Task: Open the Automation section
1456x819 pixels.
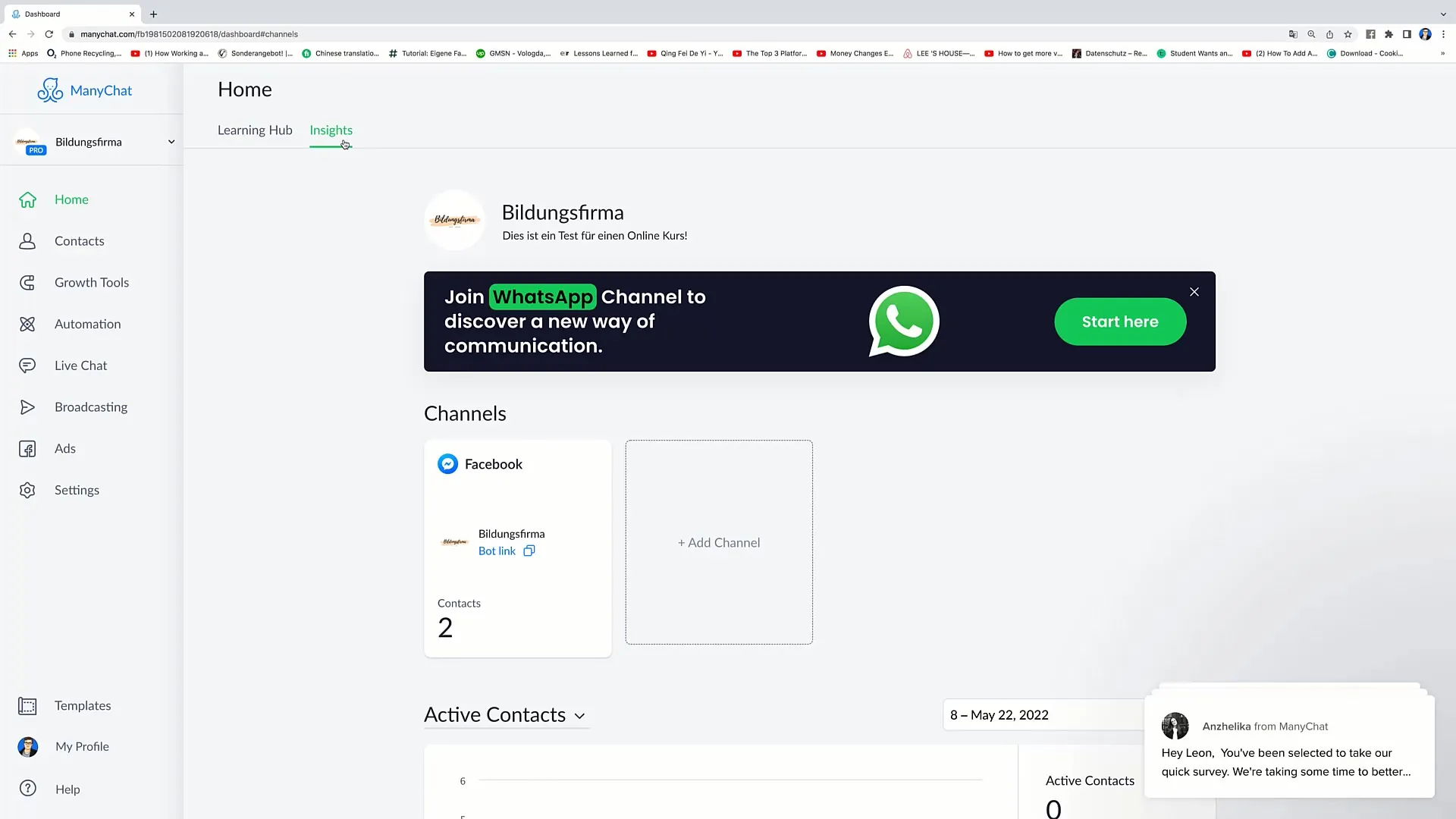Action: (87, 323)
